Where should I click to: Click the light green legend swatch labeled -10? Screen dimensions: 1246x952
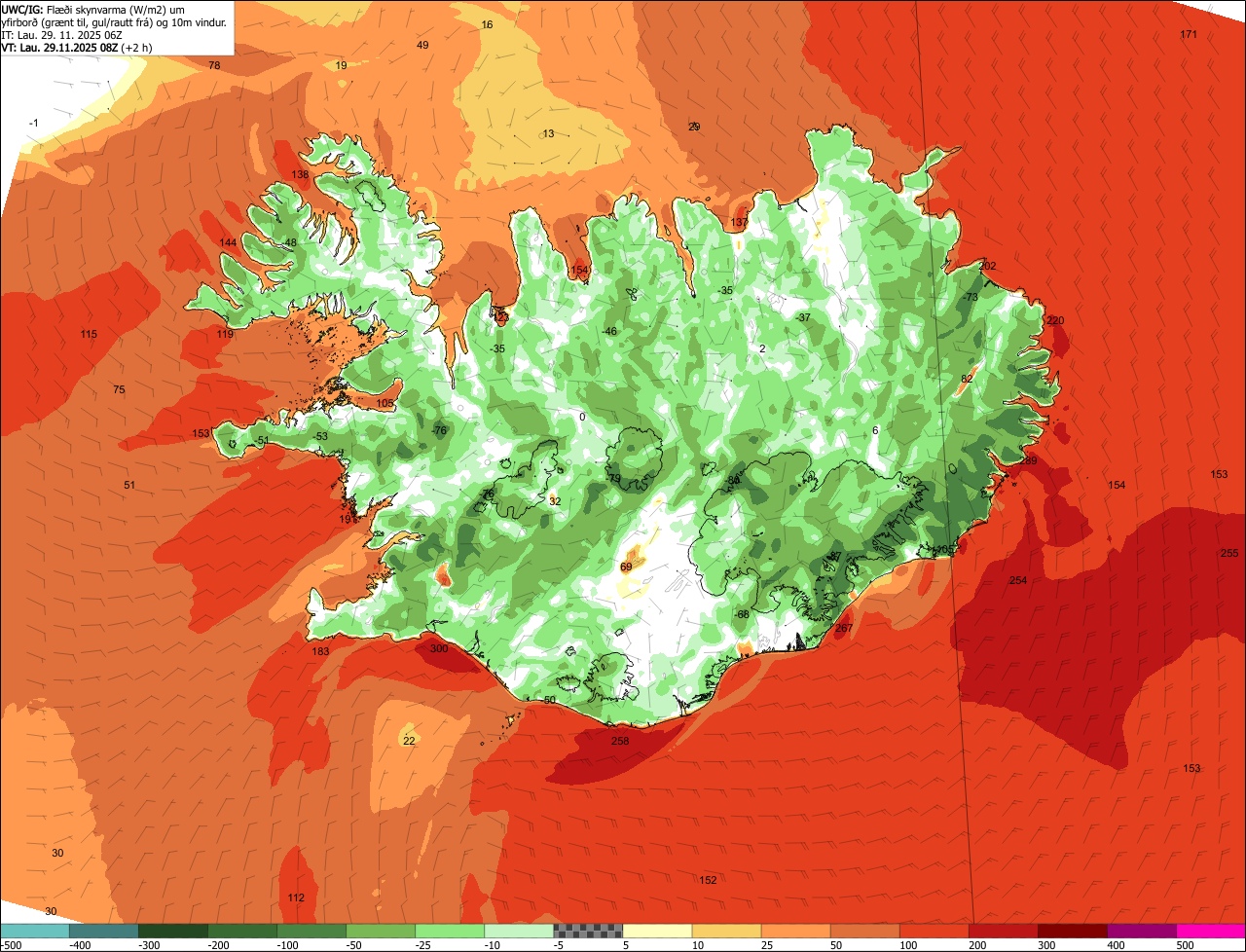click(519, 931)
